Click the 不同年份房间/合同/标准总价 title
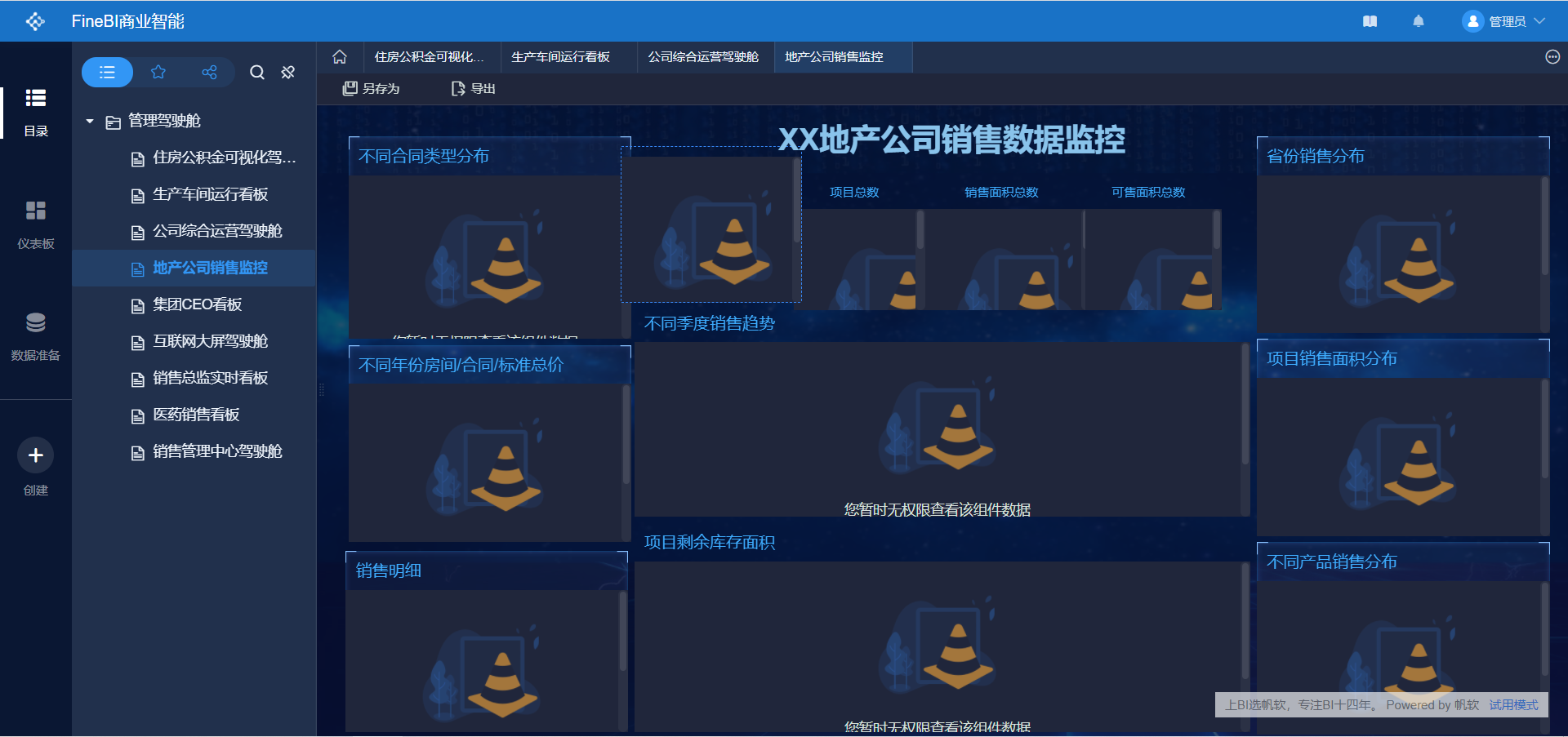 pyautogui.click(x=461, y=365)
